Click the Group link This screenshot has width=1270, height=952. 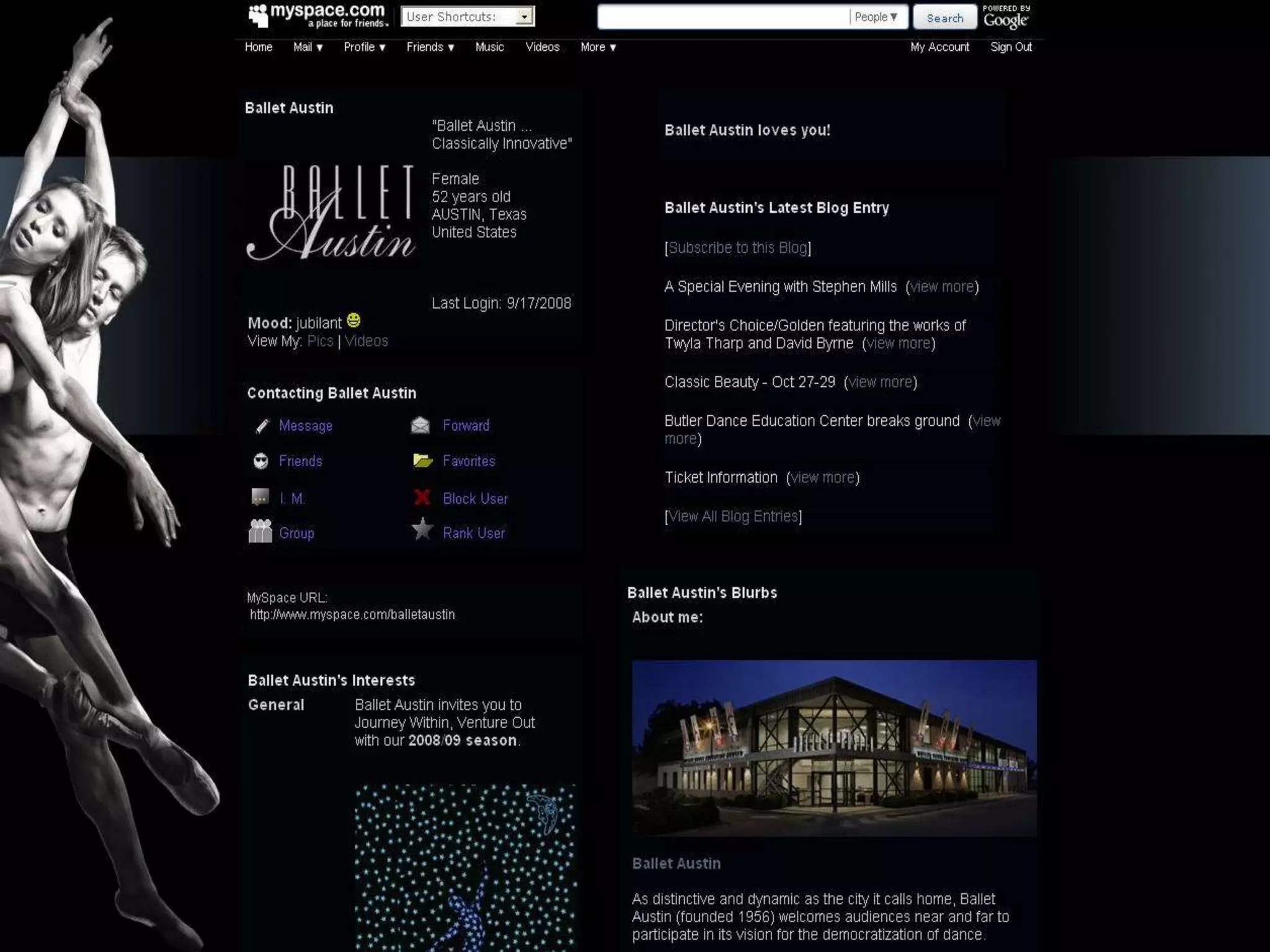click(x=296, y=533)
